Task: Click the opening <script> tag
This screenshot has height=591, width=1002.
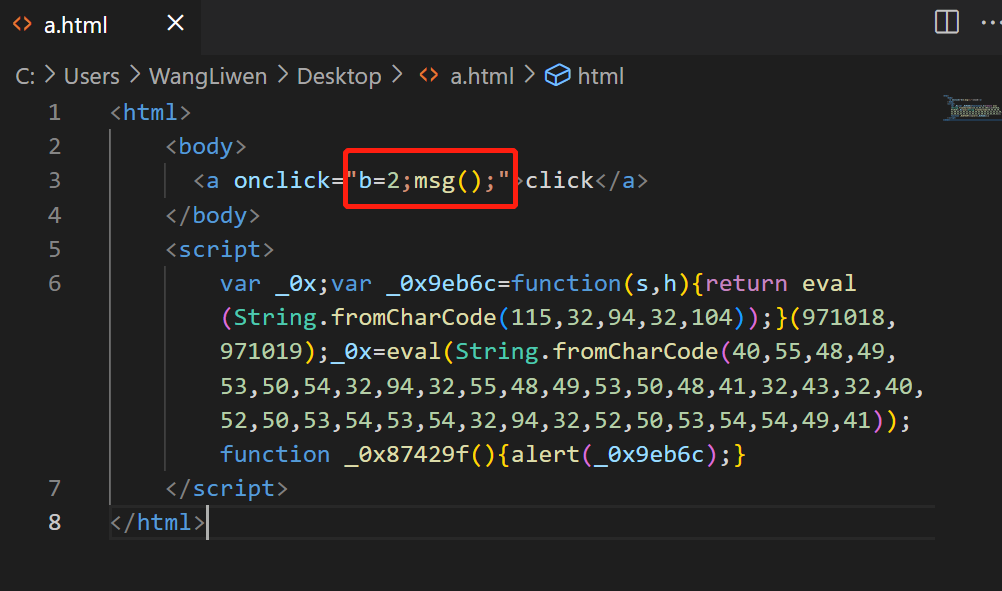Action: coord(220,249)
